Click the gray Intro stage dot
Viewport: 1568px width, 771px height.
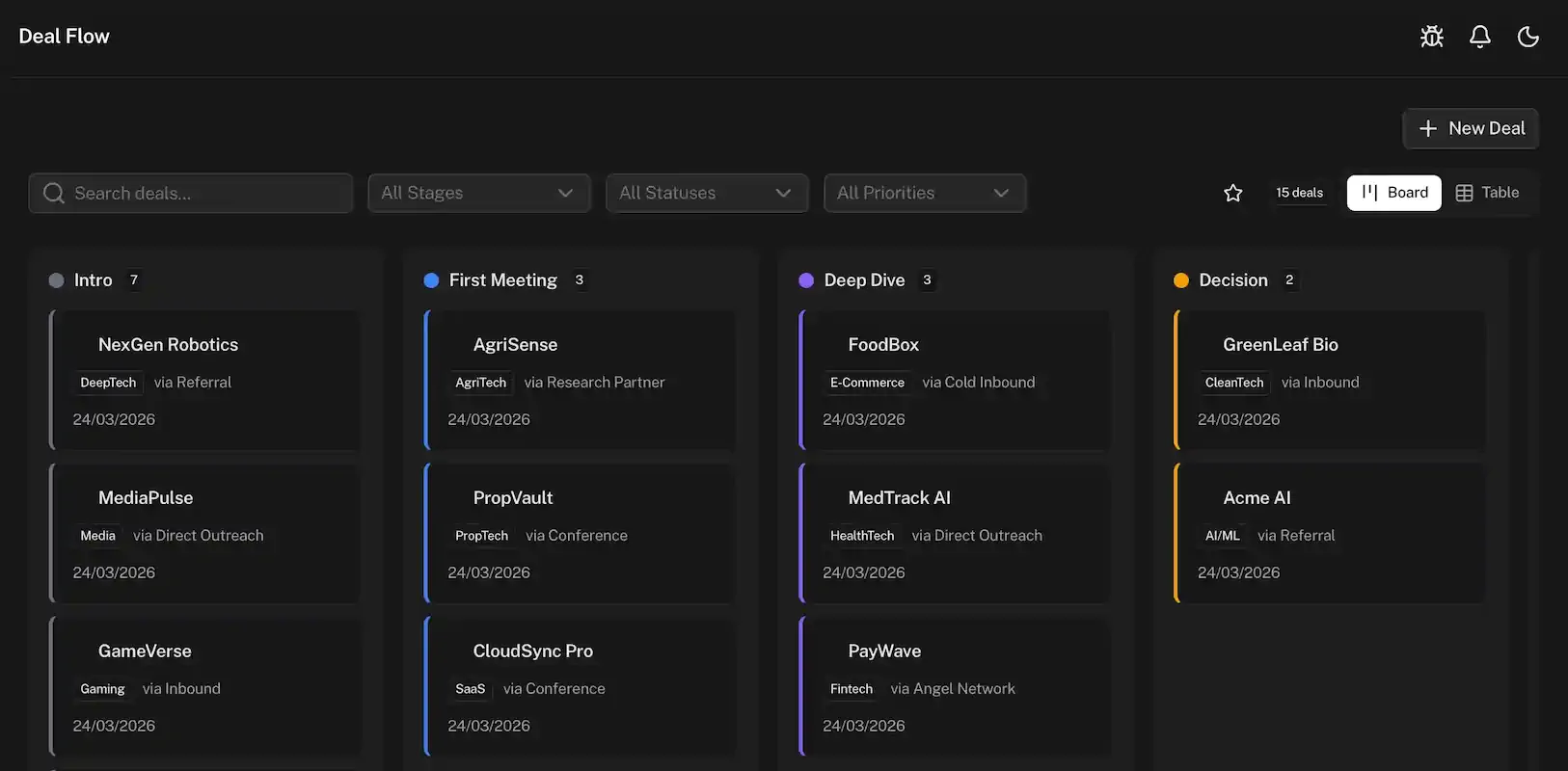click(x=56, y=280)
